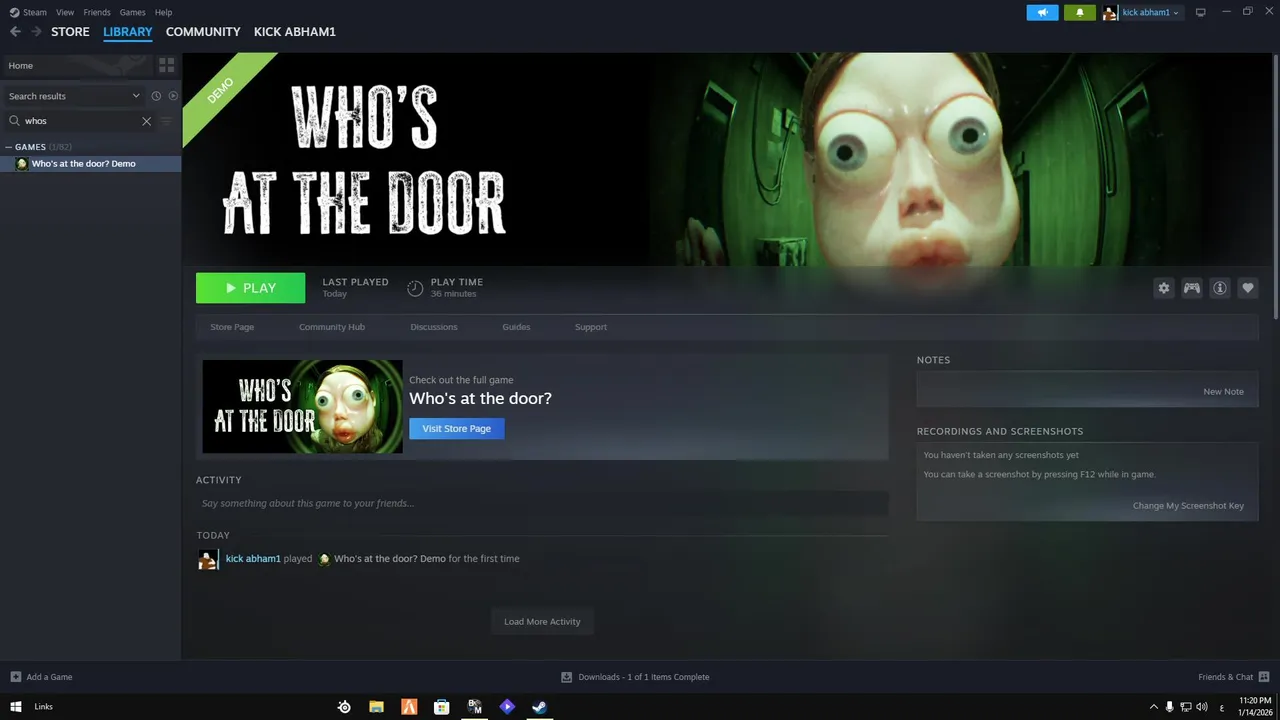The width and height of the screenshot is (1280, 720).
Task: Open Friends & Chat
Action: [x=1234, y=677]
